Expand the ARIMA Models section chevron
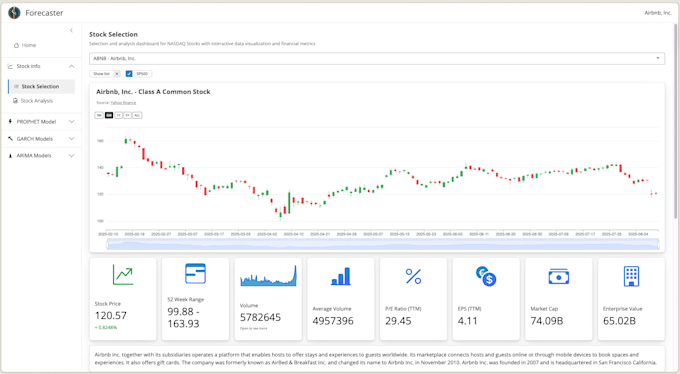Image resolution: width=680 pixels, height=374 pixels. click(x=72, y=156)
